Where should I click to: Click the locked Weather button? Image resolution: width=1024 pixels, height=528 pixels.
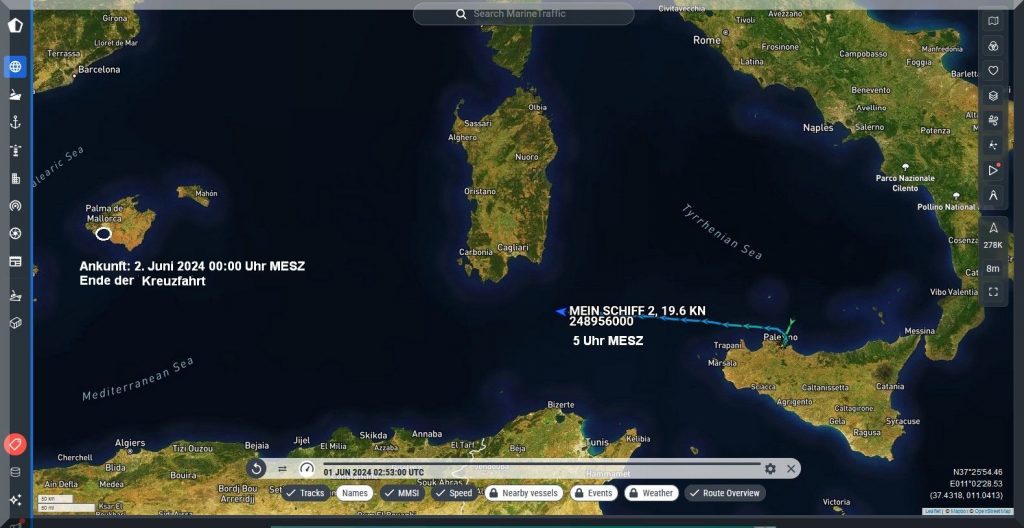(x=651, y=493)
